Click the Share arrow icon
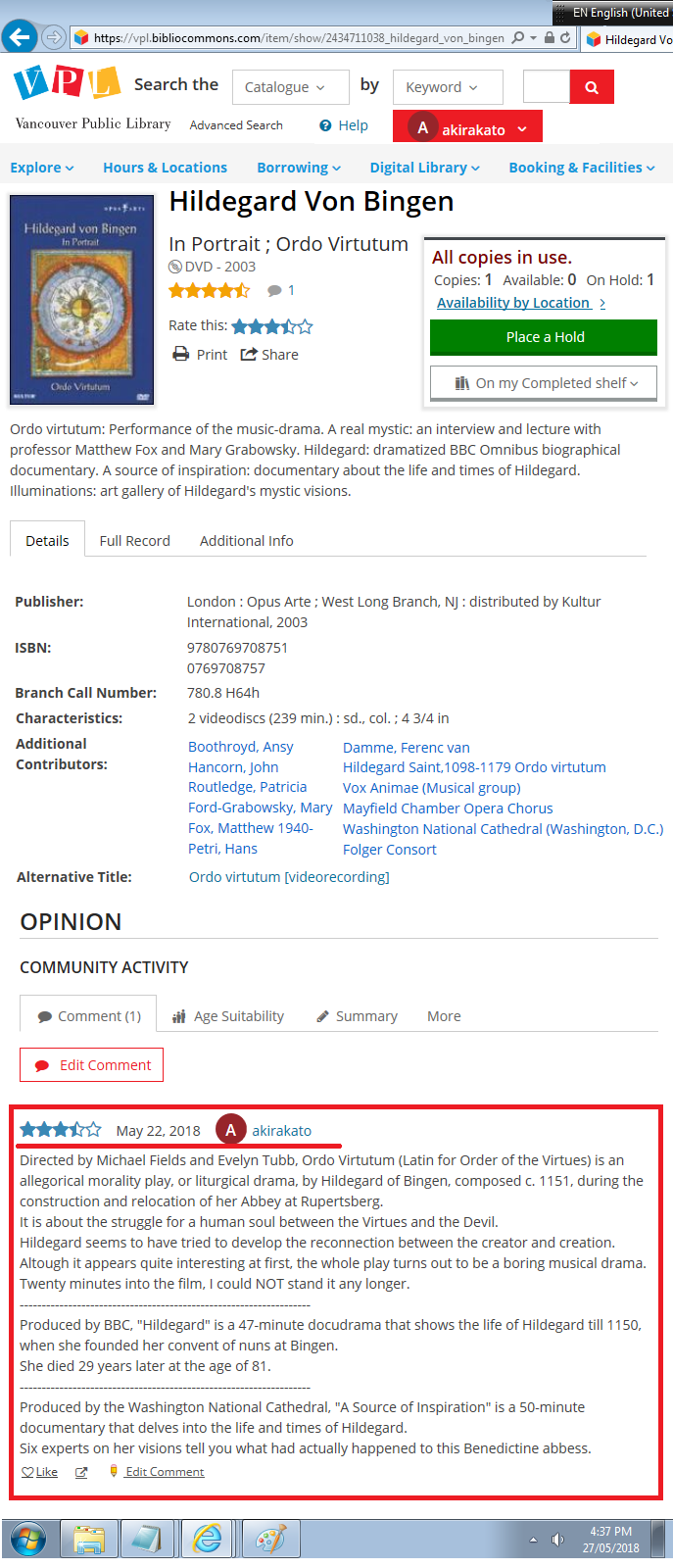 (x=249, y=354)
